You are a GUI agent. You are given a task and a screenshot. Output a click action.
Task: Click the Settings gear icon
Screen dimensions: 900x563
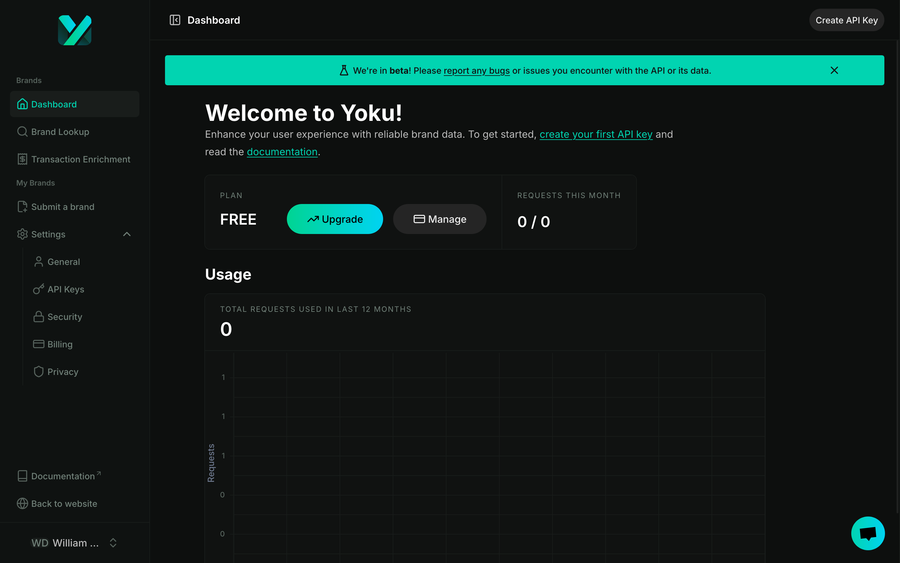[22, 234]
